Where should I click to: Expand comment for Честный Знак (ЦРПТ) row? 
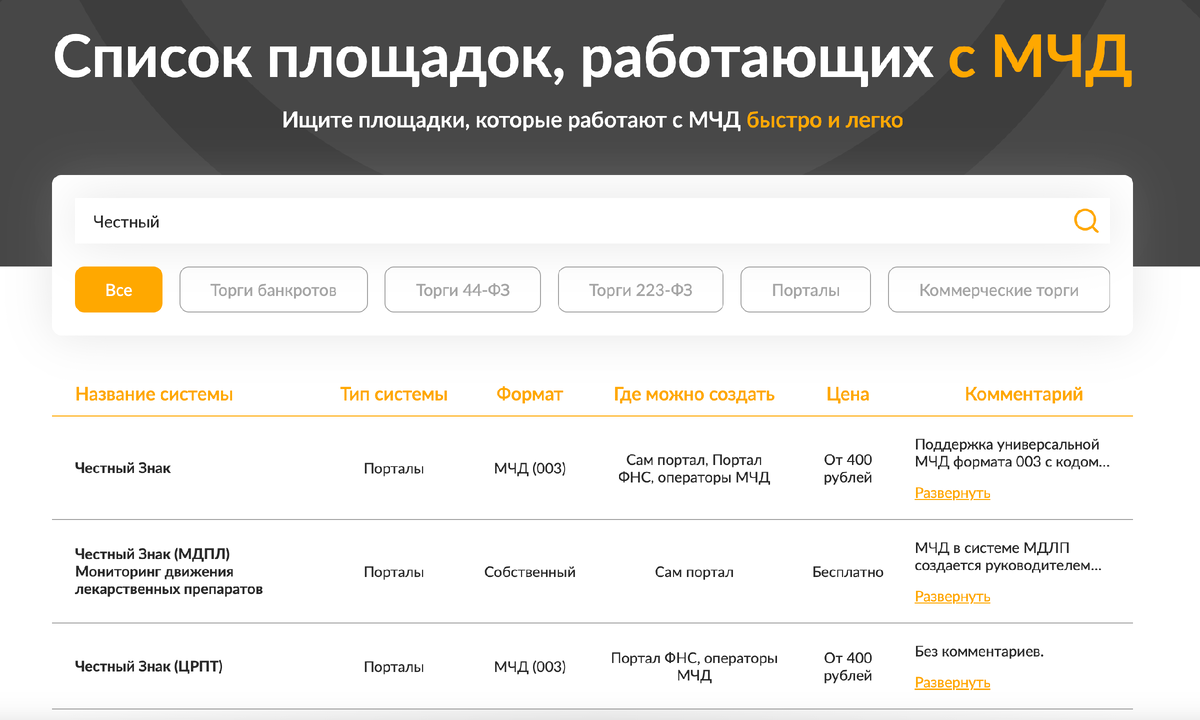pyautogui.click(x=951, y=682)
